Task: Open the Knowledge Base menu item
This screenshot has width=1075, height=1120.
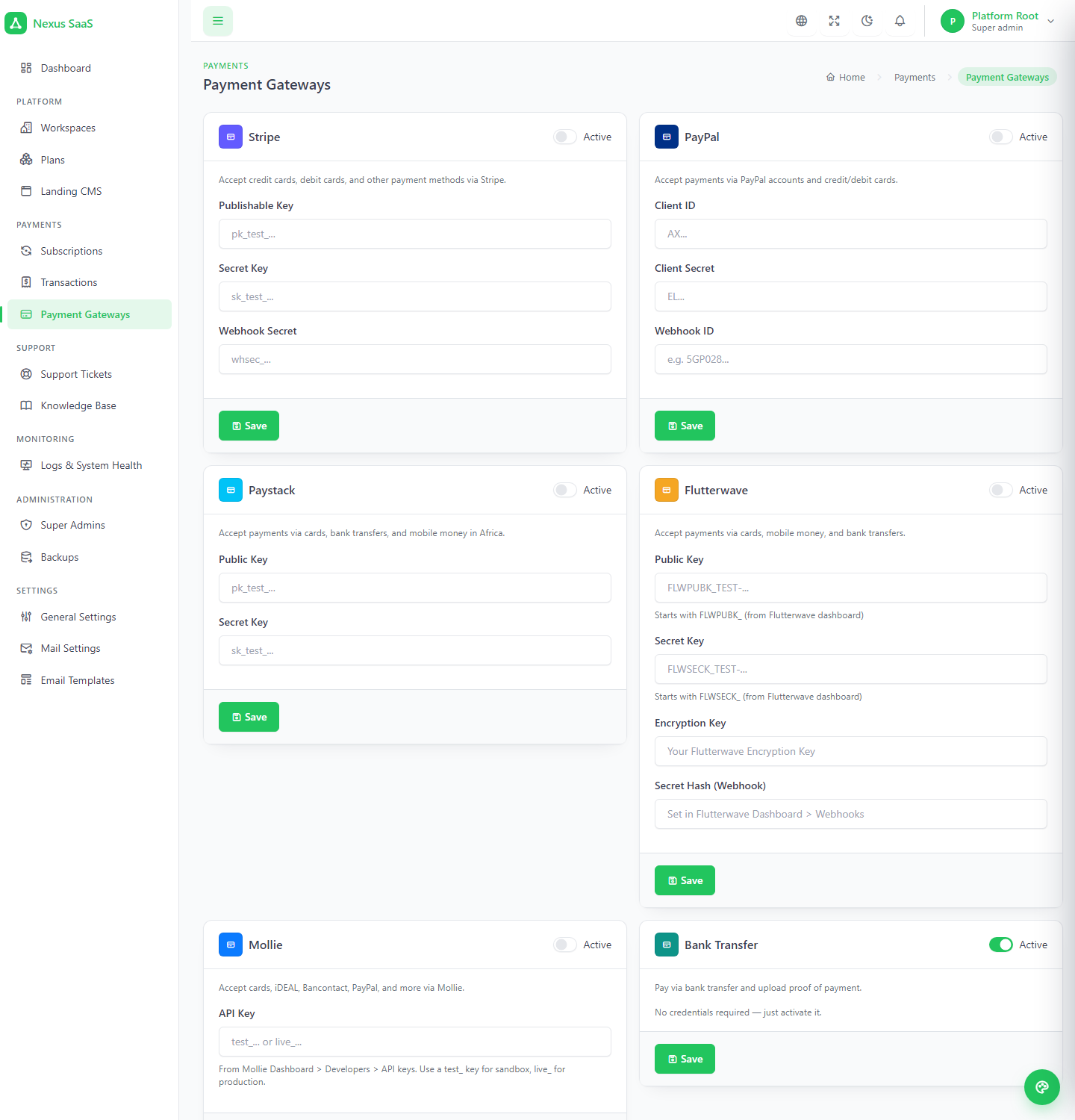Action: 90,405
